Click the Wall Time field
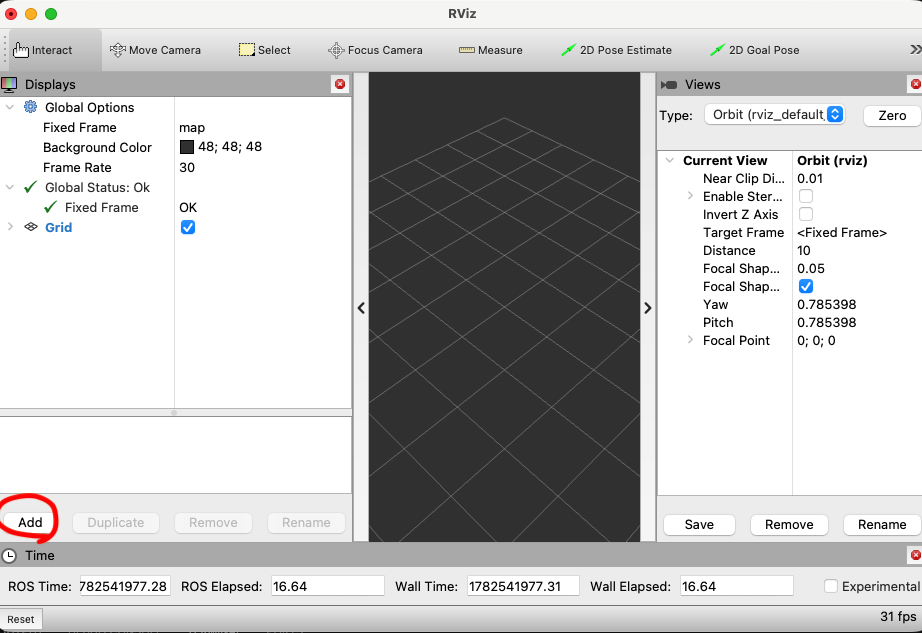The image size is (922, 633). tap(523, 586)
